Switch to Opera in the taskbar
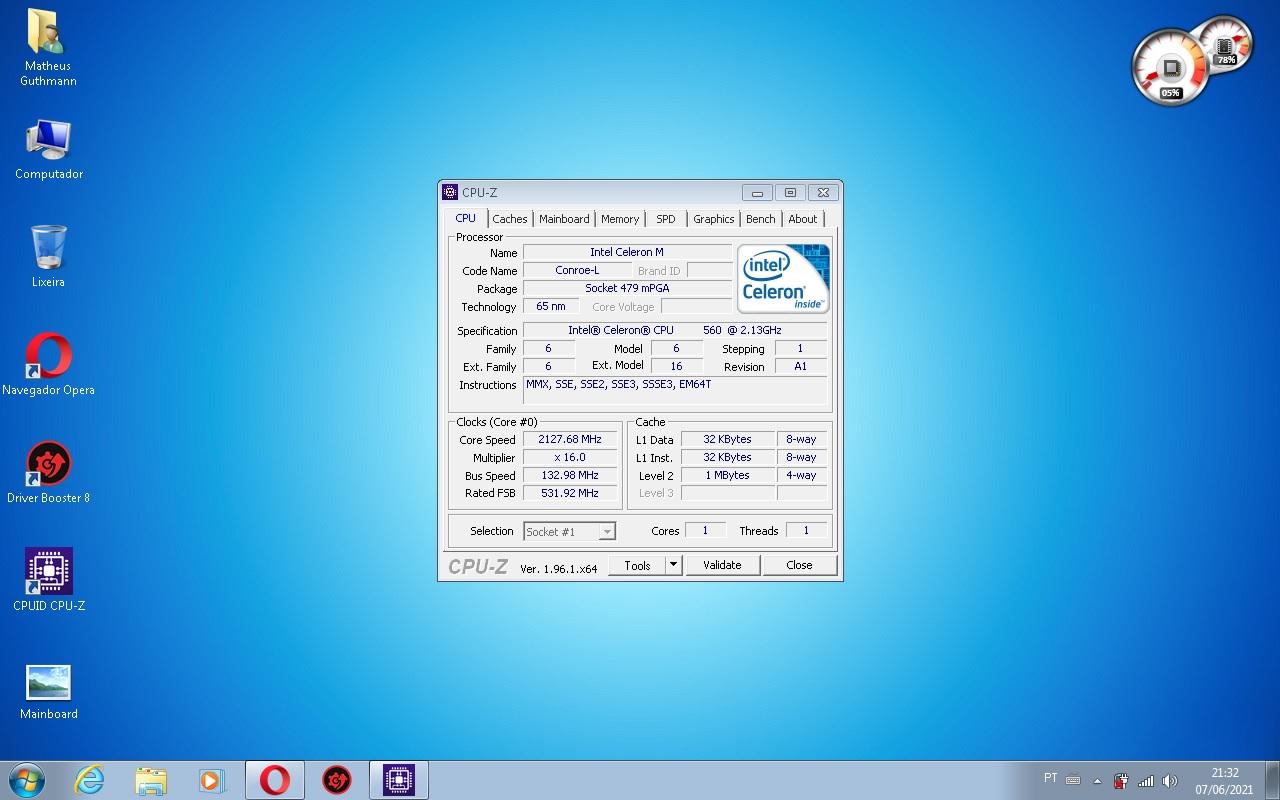Image resolution: width=1280 pixels, height=800 pixels. click(275, 780)
